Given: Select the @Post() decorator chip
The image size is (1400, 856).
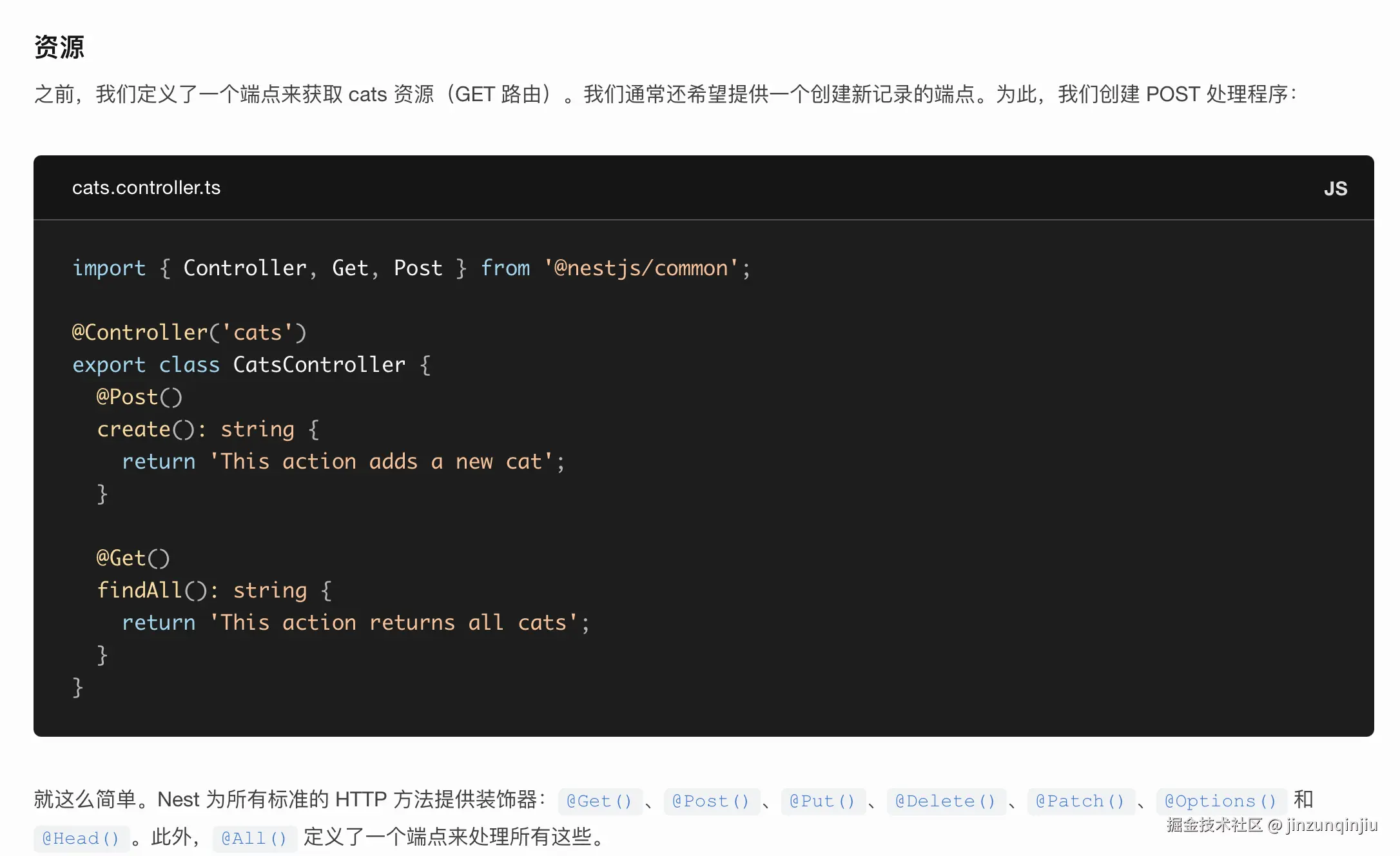Looking at the screenshot, I should click(712, 801).
